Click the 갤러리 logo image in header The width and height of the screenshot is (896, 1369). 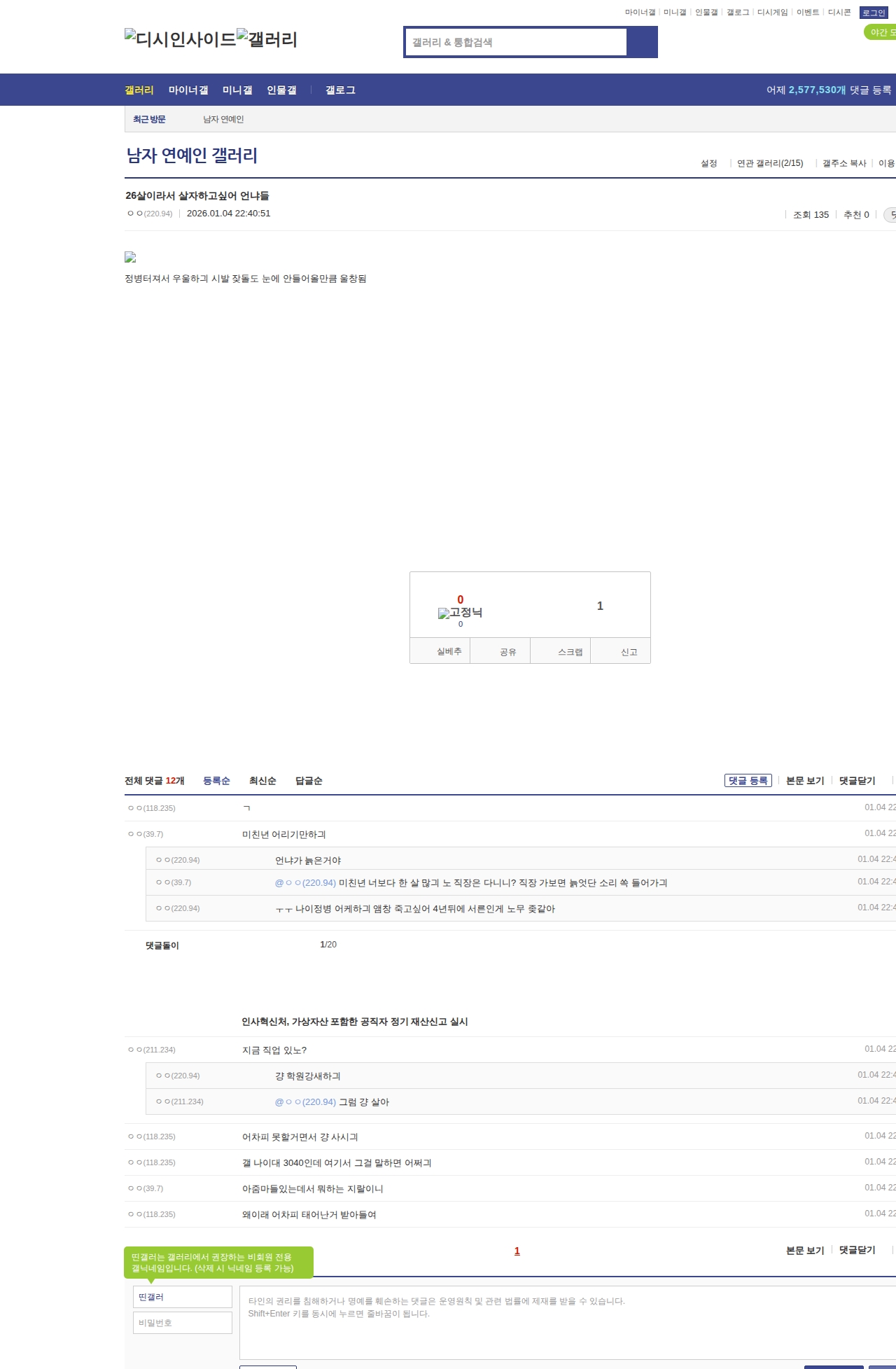267,39
